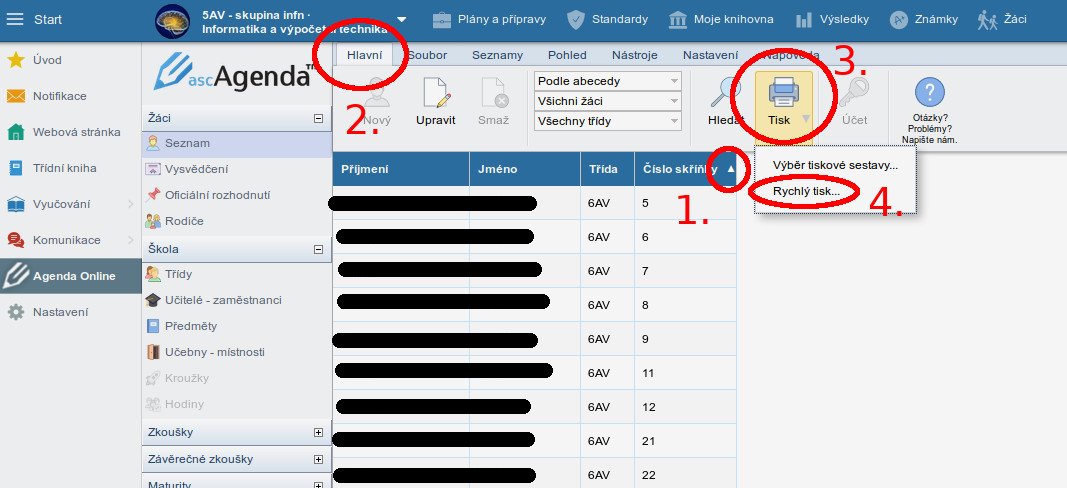Click the Upravit edit icon
Viewport: 1067px width, 488px height.
click(435, 94)
